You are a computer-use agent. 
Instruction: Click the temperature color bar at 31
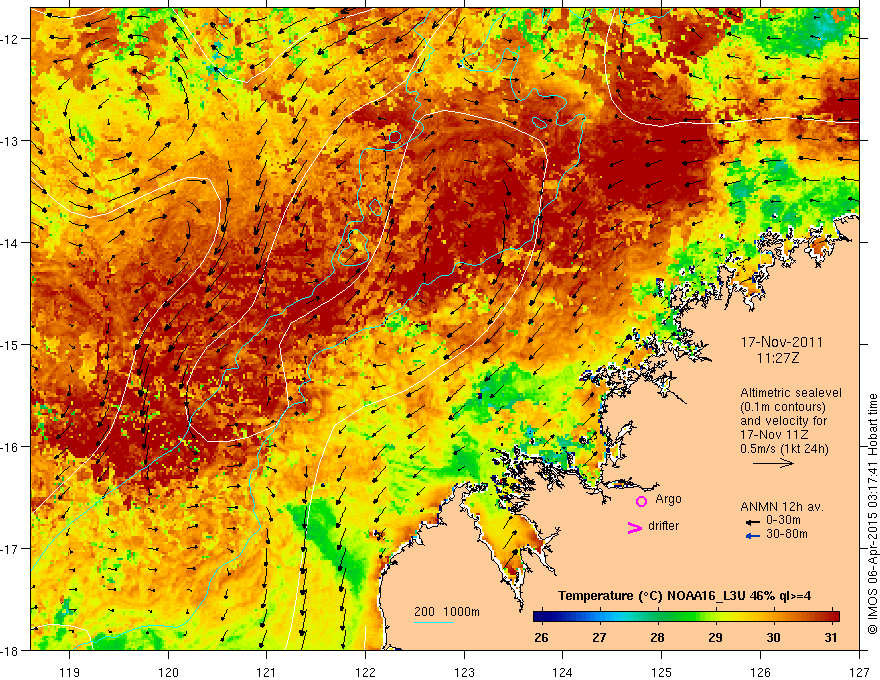click(x=831, y=617)
